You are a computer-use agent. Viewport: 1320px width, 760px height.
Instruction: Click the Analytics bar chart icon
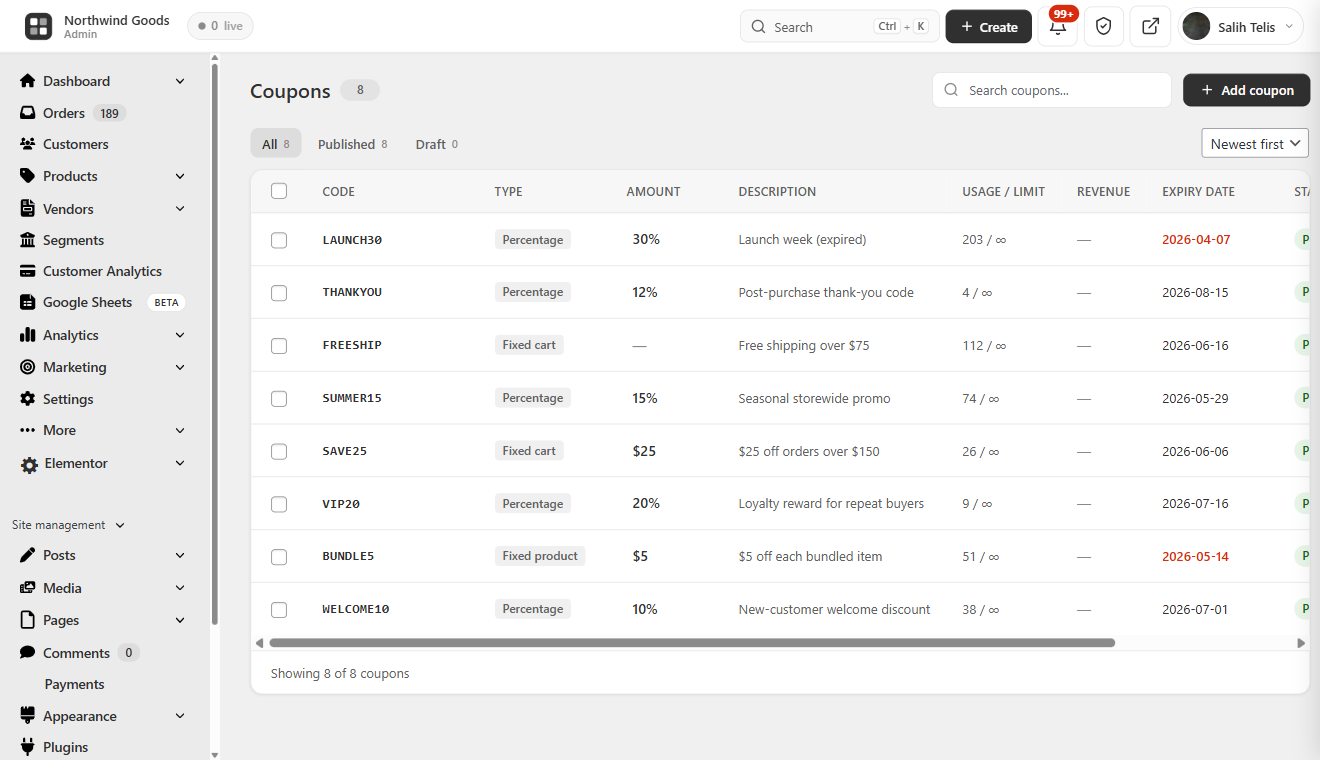pyautogui.click(x=28, y=335)
